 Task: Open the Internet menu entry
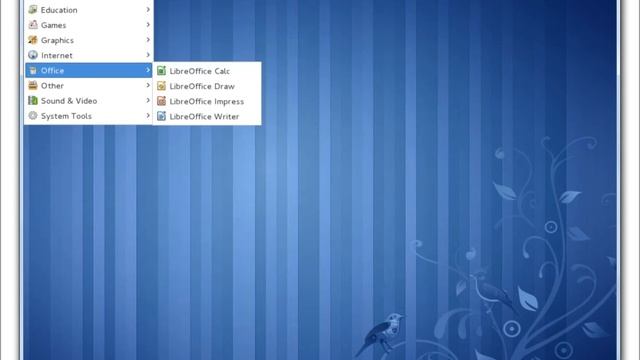point(89,55)
